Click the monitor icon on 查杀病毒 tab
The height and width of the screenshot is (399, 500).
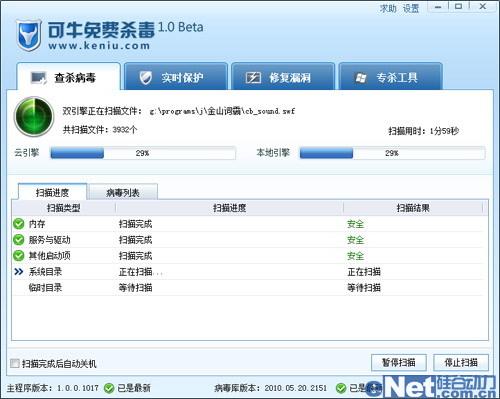[39, 78]
